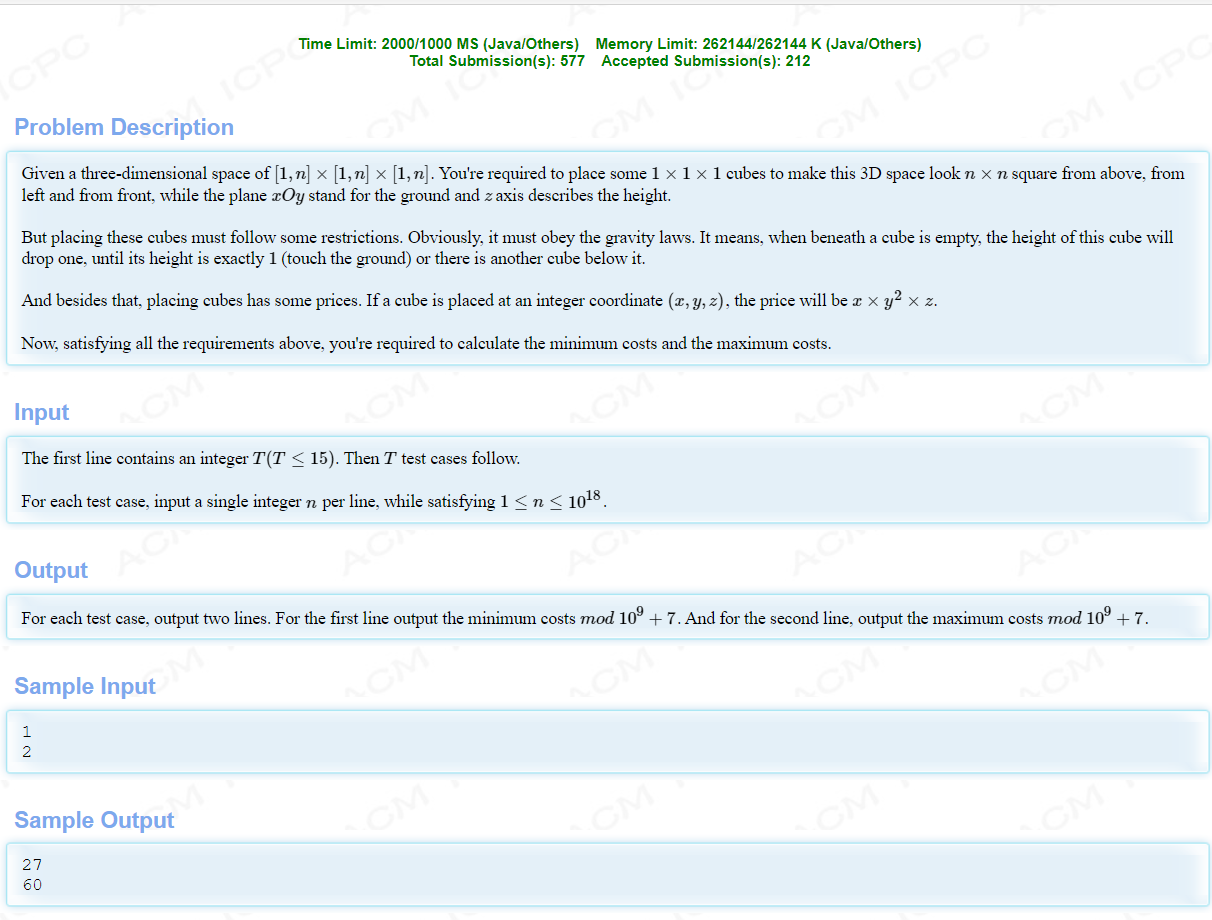Click the Sample Output heading

click(x=94, y=820)
